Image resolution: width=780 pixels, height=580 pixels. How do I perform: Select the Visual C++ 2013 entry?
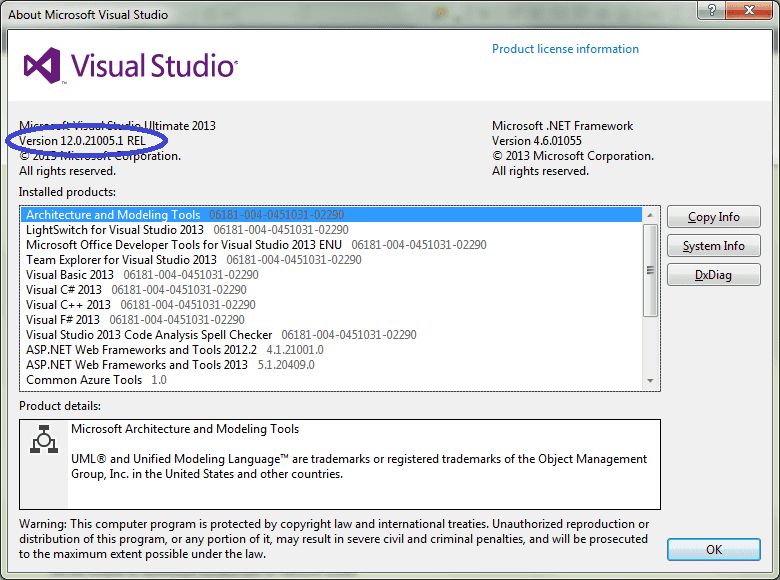click(x=68, y=305)
